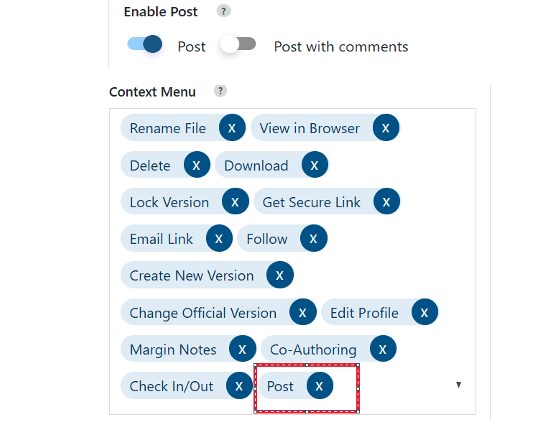Click X on the Delete tag
This screenshot has height=421, width=544.
point(197,165)
